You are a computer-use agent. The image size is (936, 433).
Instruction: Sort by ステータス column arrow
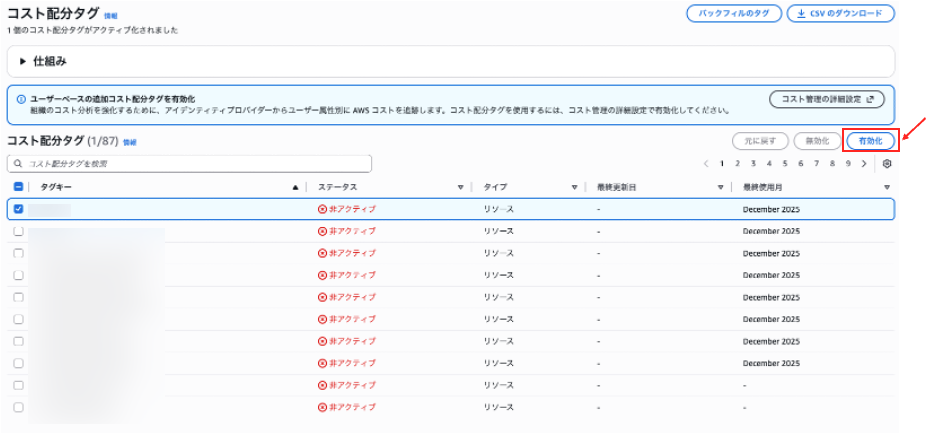(461, 187)
